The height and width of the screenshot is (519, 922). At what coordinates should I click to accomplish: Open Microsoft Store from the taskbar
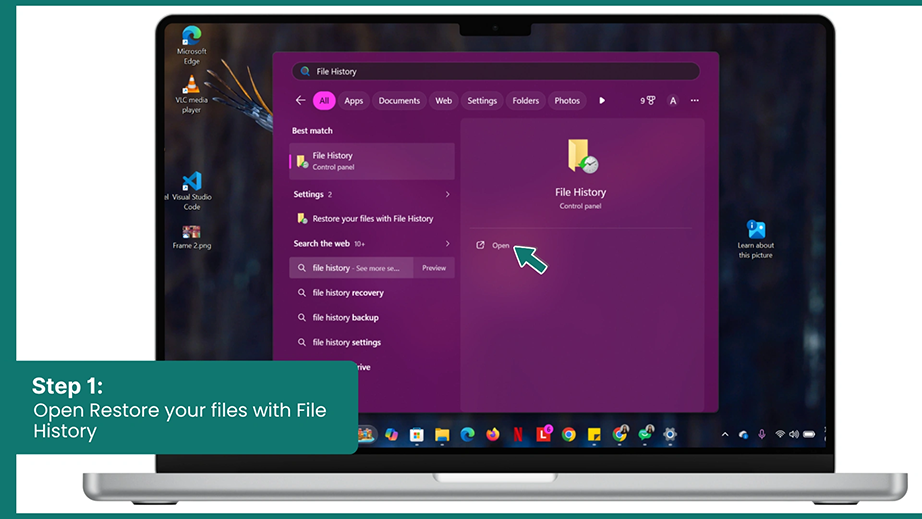(416, 434)
